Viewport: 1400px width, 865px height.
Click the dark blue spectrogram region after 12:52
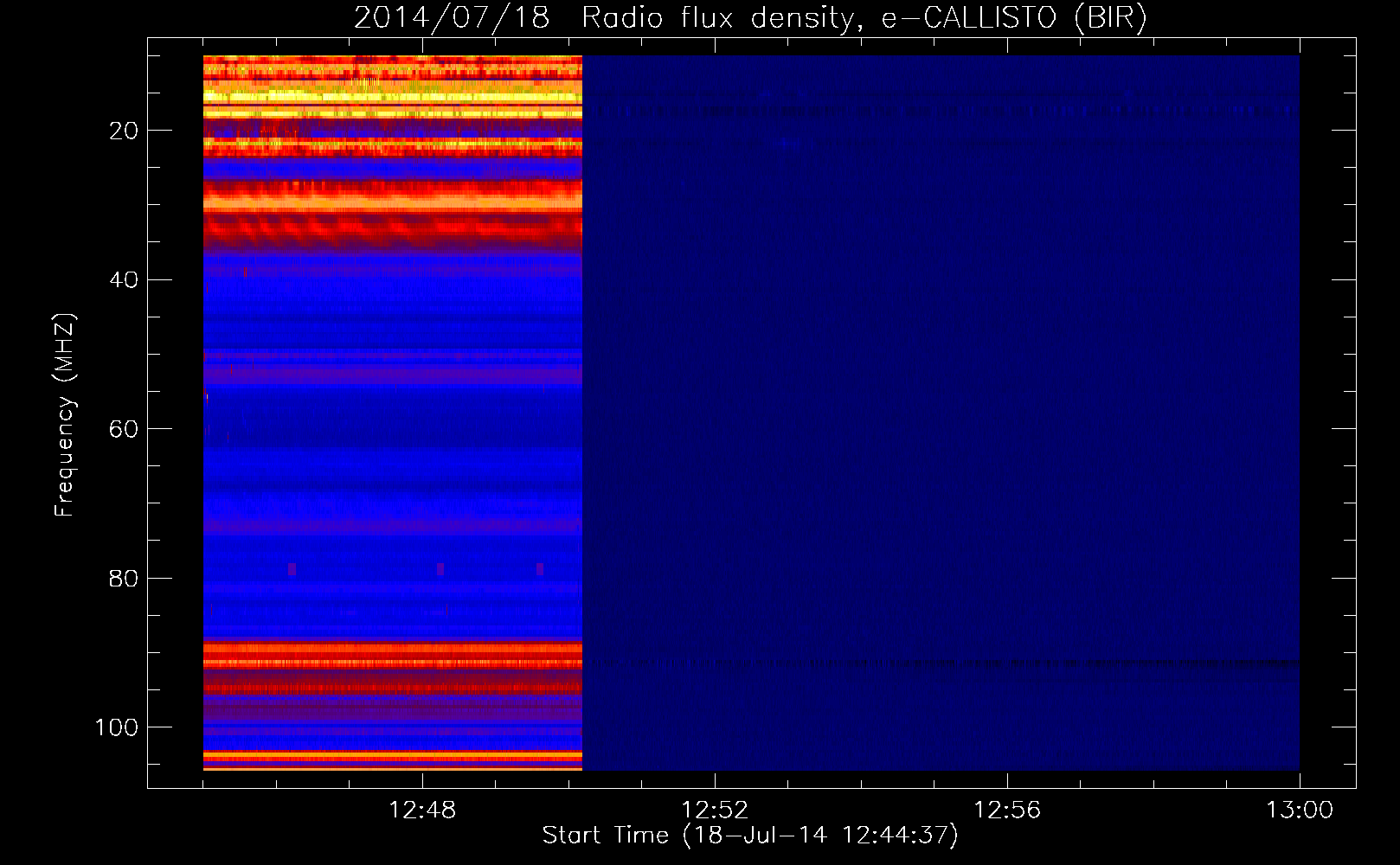point(941,413)
